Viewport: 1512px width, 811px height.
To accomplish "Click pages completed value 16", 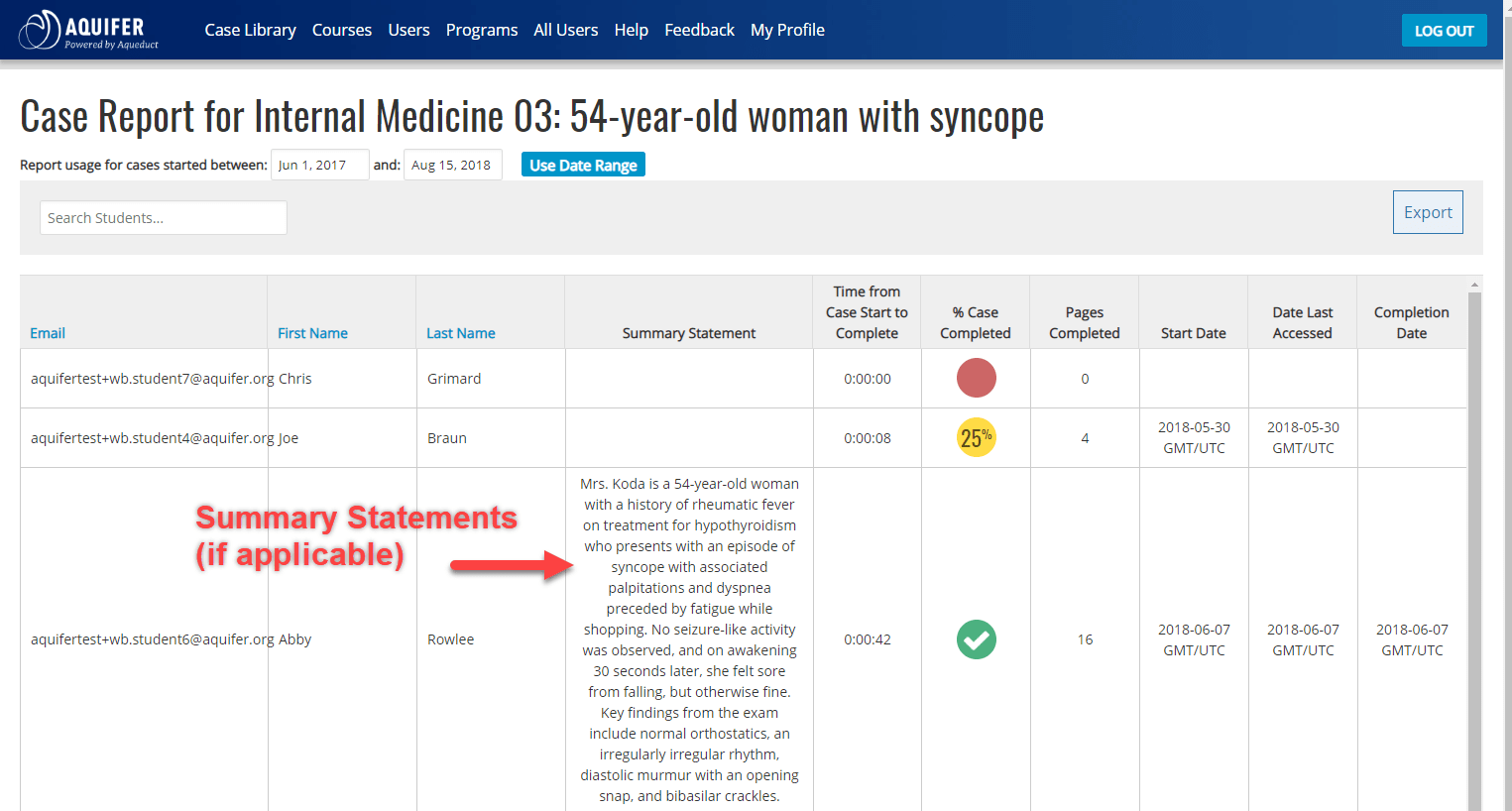I will [x=1085, y=639].
